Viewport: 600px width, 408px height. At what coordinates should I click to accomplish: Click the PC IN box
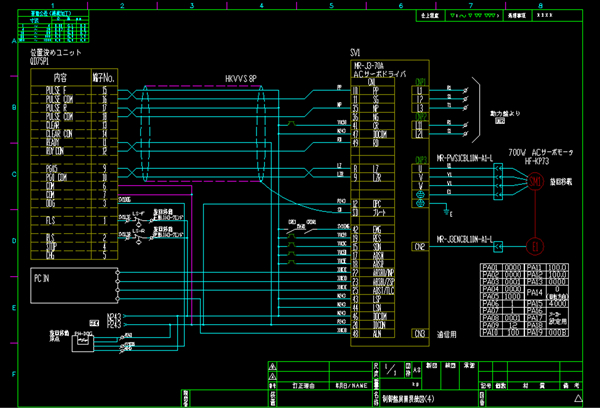[74, 286]
